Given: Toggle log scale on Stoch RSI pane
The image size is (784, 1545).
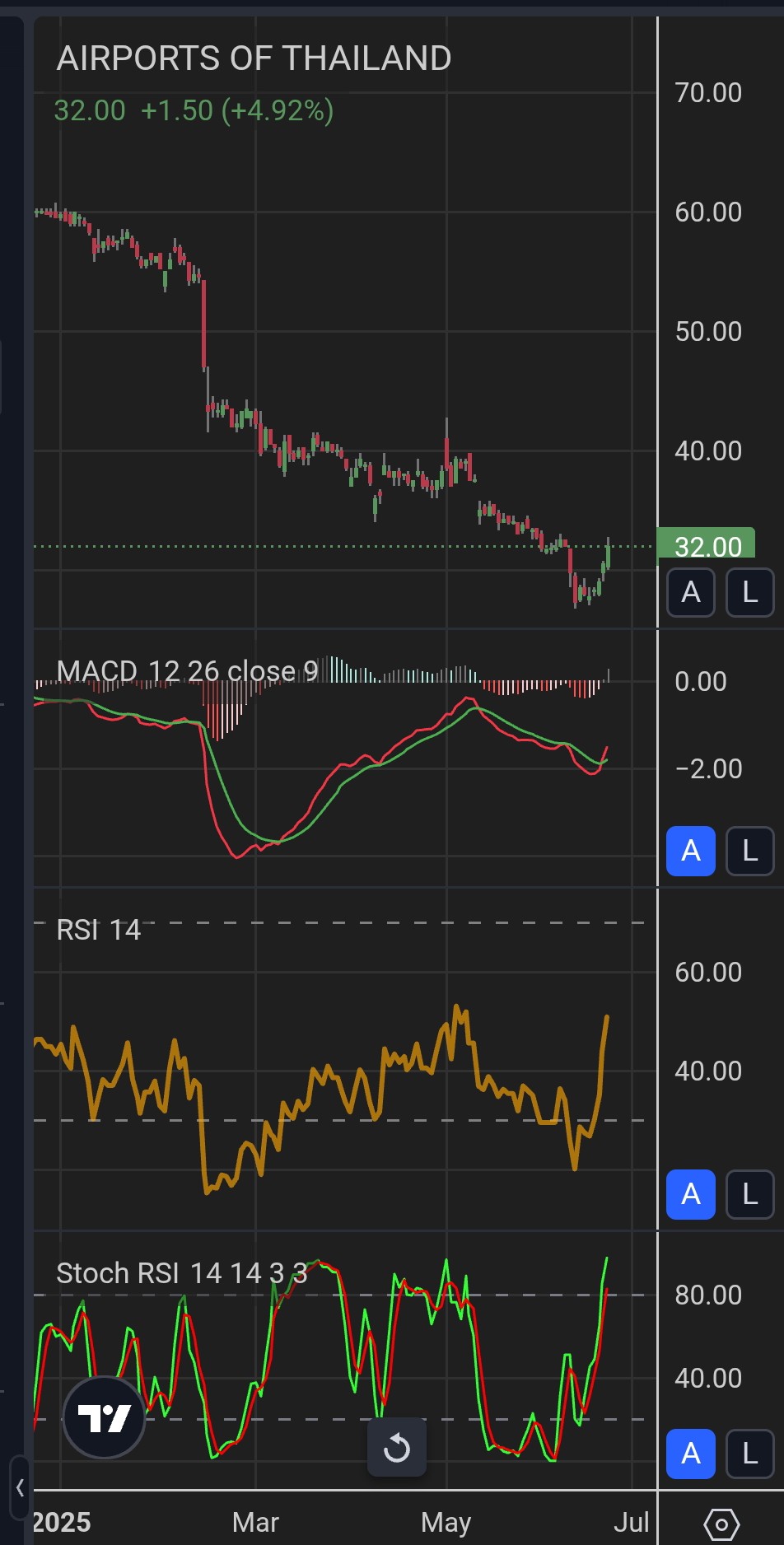Looking at the screenshot, I should tap(749, 1454).
